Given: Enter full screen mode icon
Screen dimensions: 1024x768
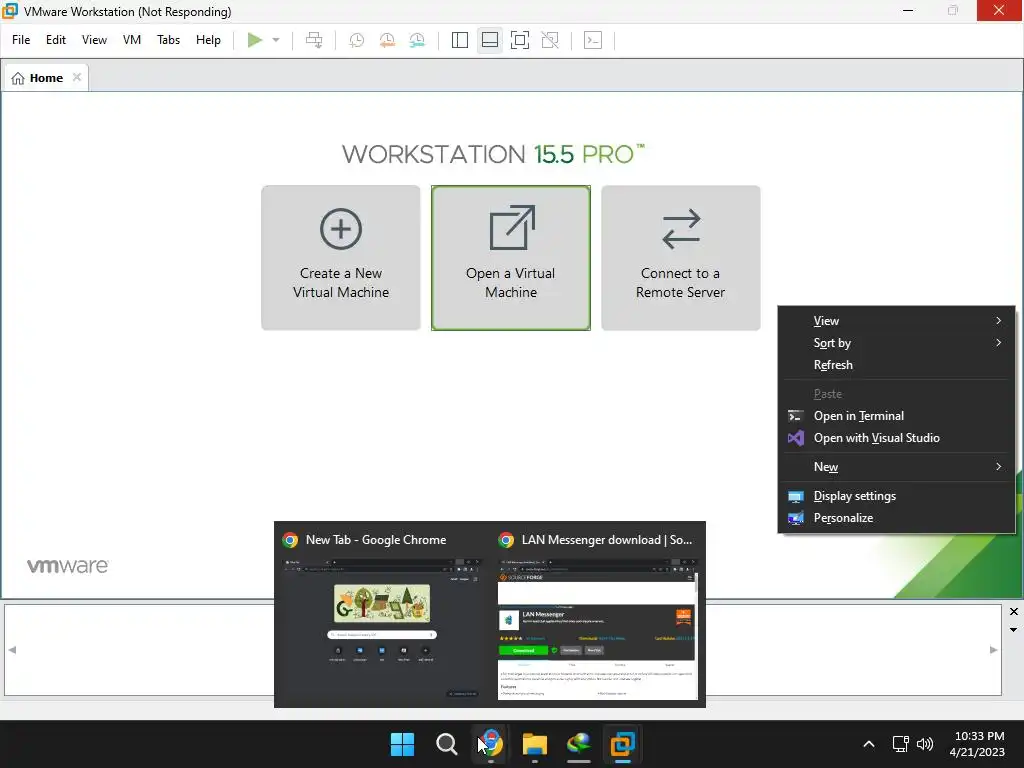Looking at the screenshot, I should click(520, 40).
